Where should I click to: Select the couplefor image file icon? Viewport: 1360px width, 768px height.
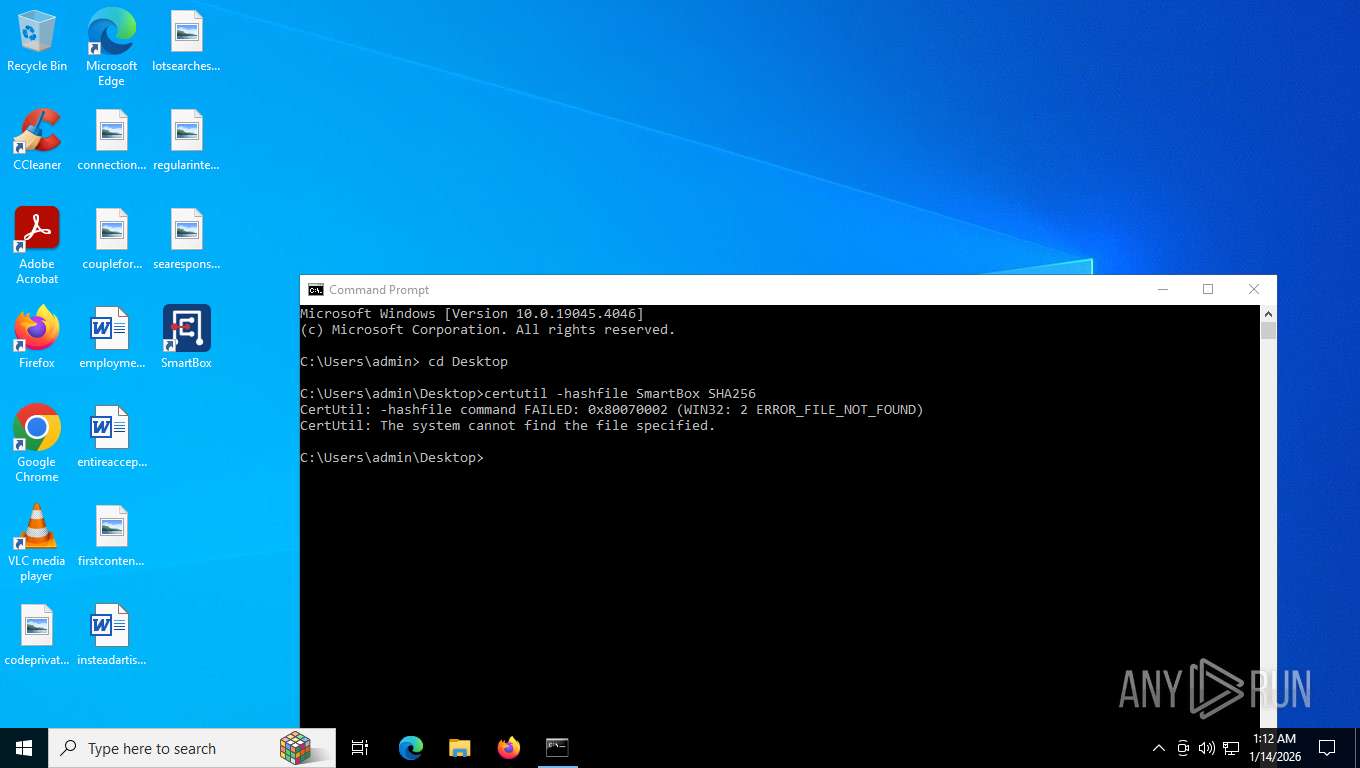coord(111,239)
